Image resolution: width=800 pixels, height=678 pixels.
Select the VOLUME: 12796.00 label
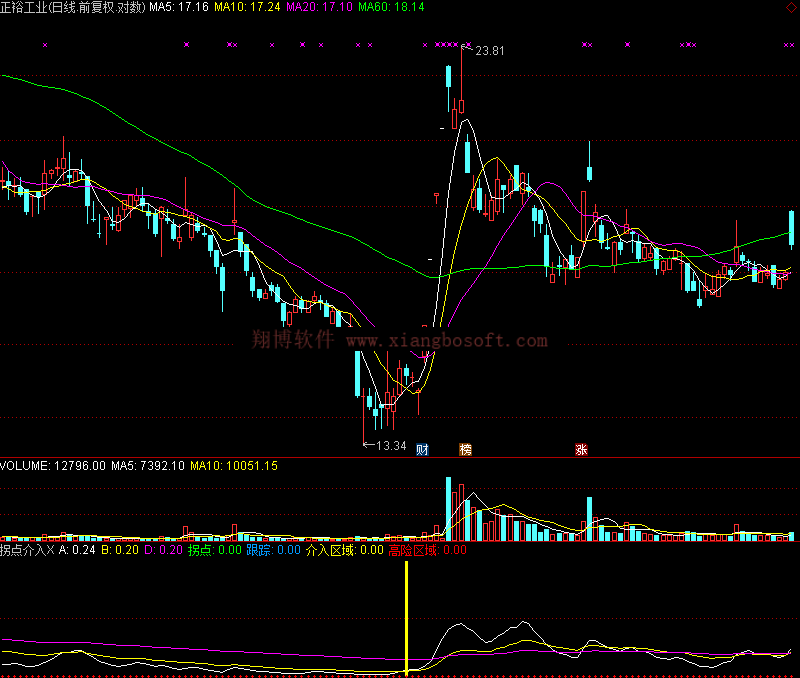pos(53,466)
